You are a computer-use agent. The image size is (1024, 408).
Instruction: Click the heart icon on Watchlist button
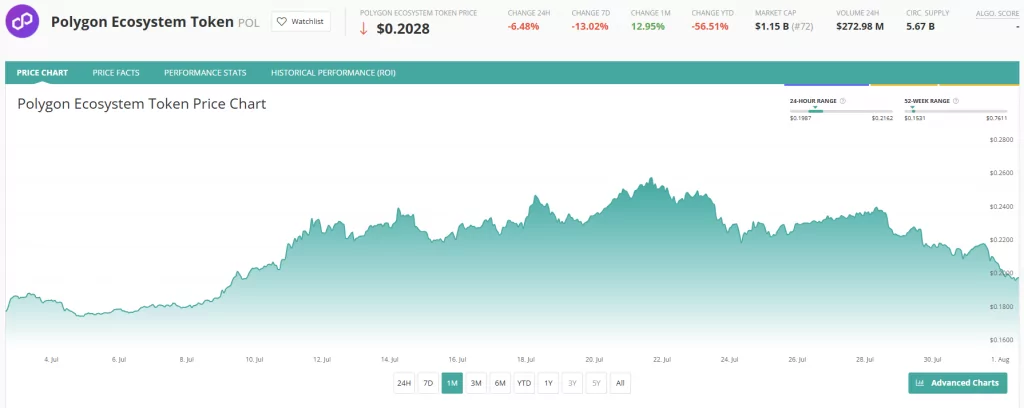[281, 21]
